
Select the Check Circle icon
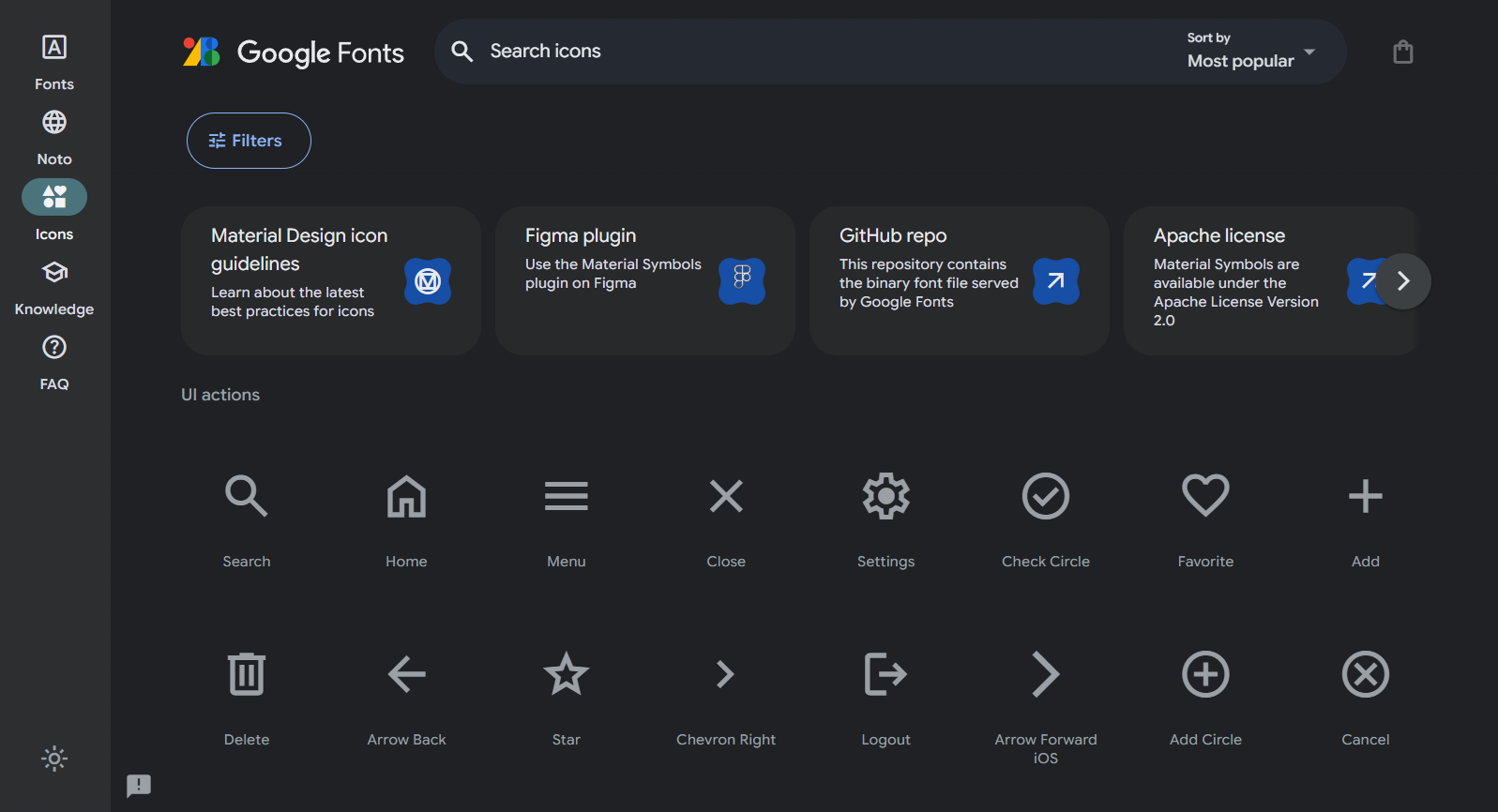click(x=1046, y=496)
